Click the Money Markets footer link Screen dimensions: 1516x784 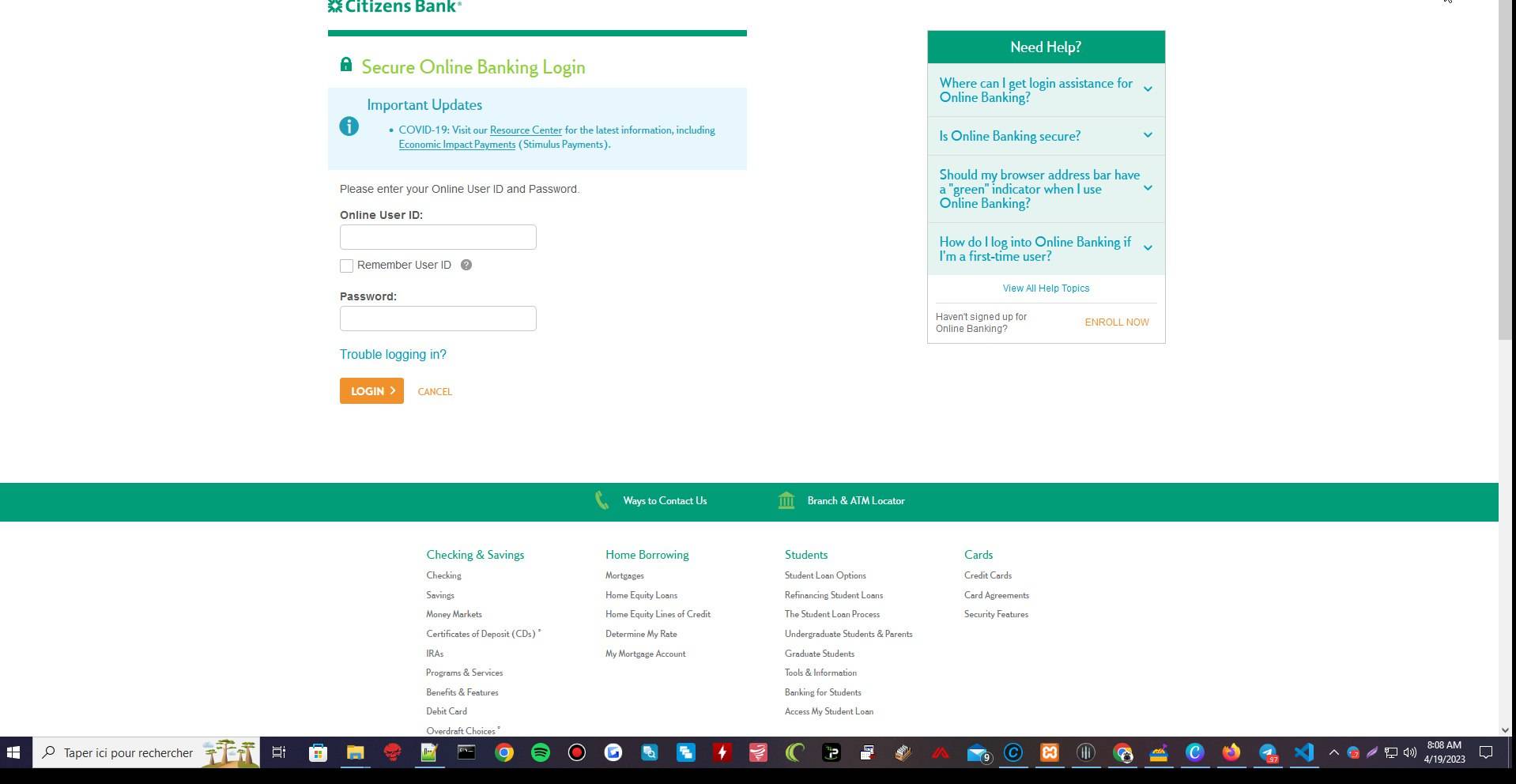click(454, 615)
